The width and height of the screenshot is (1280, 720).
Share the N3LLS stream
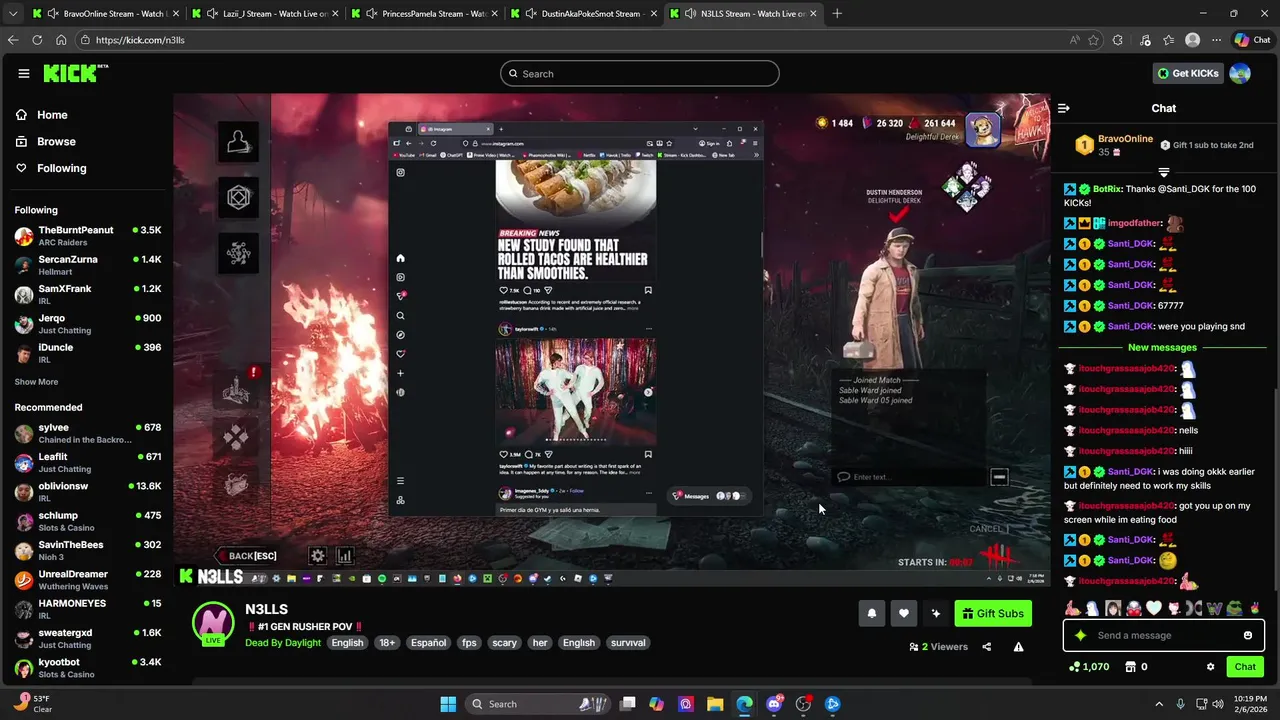[x=987, y=647]
